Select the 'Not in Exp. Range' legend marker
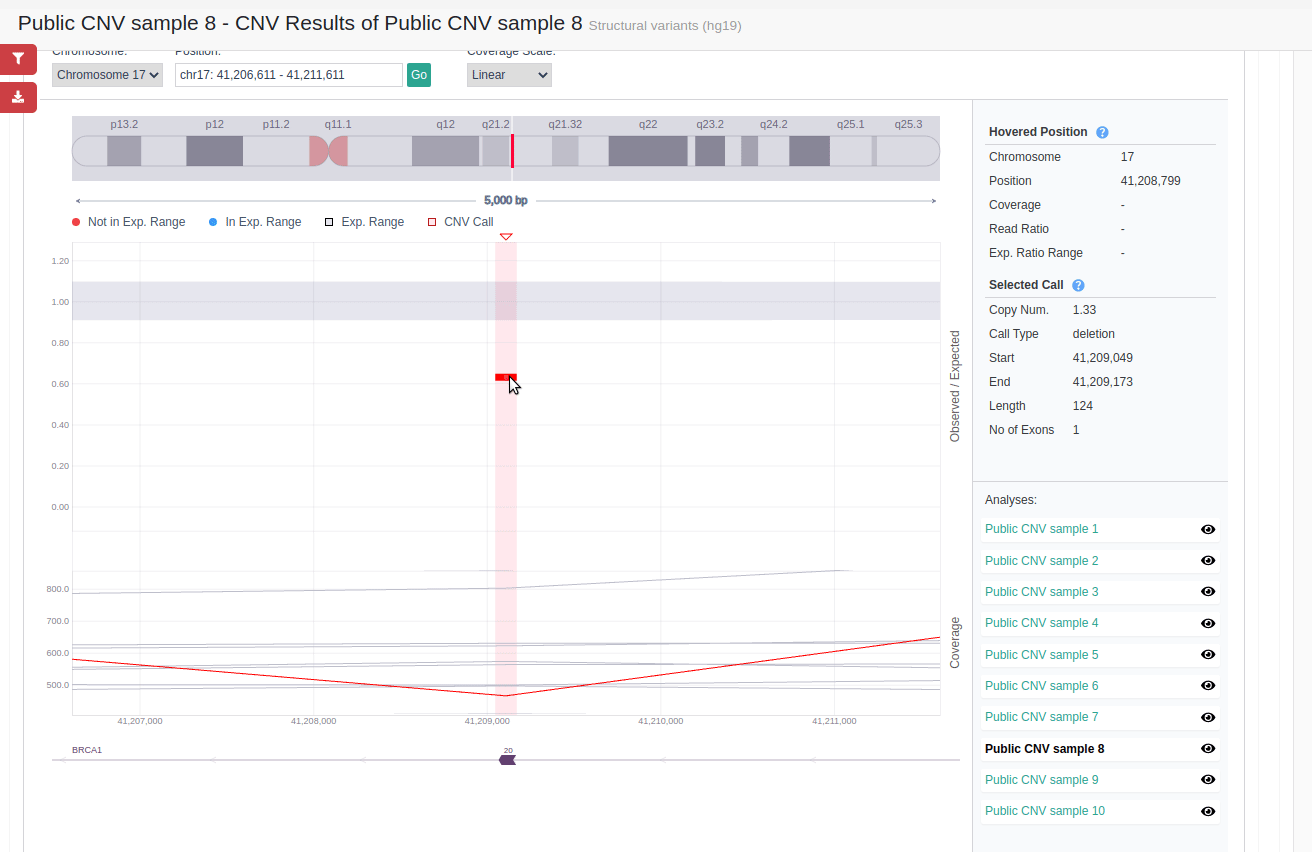Image resolution: width=1312 pixels, height=852 pixels. coord(75,221)
